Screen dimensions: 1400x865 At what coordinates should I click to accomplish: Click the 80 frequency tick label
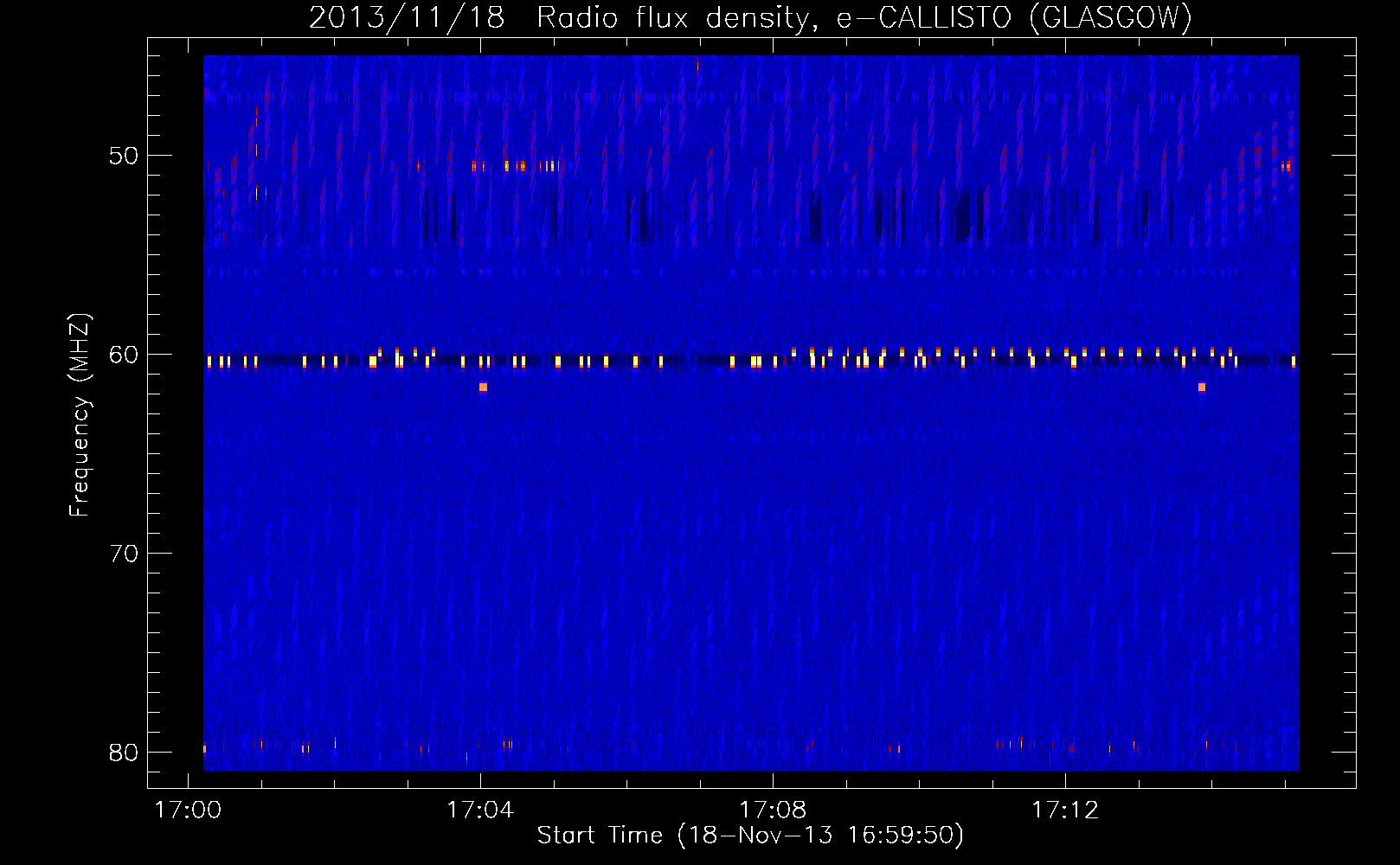click(124, 753)
